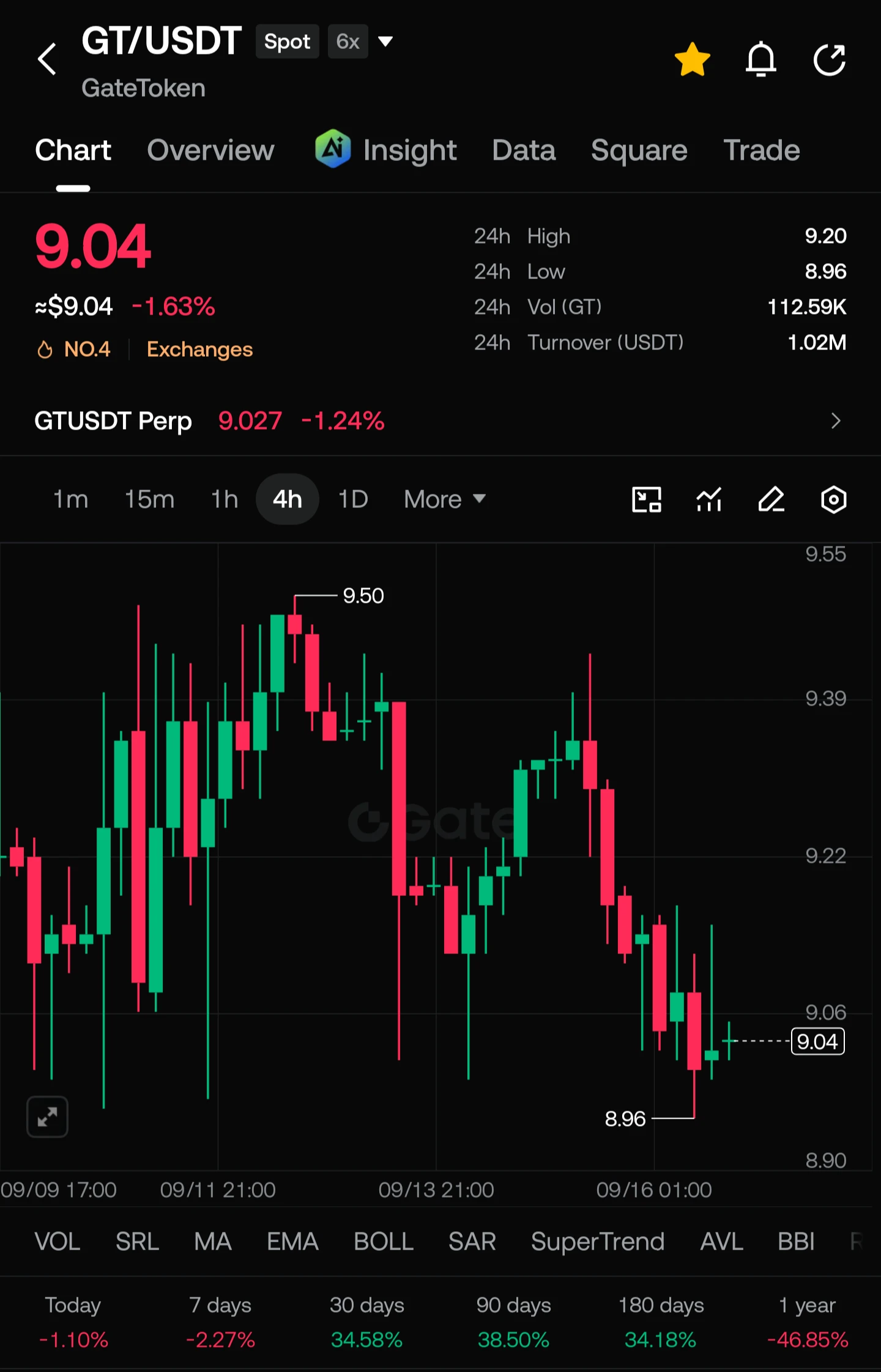Image resolution: width=881 pixels, height=1372 pixels.
Task: Tap the Spot badge
Action: [x=287, y=41]
